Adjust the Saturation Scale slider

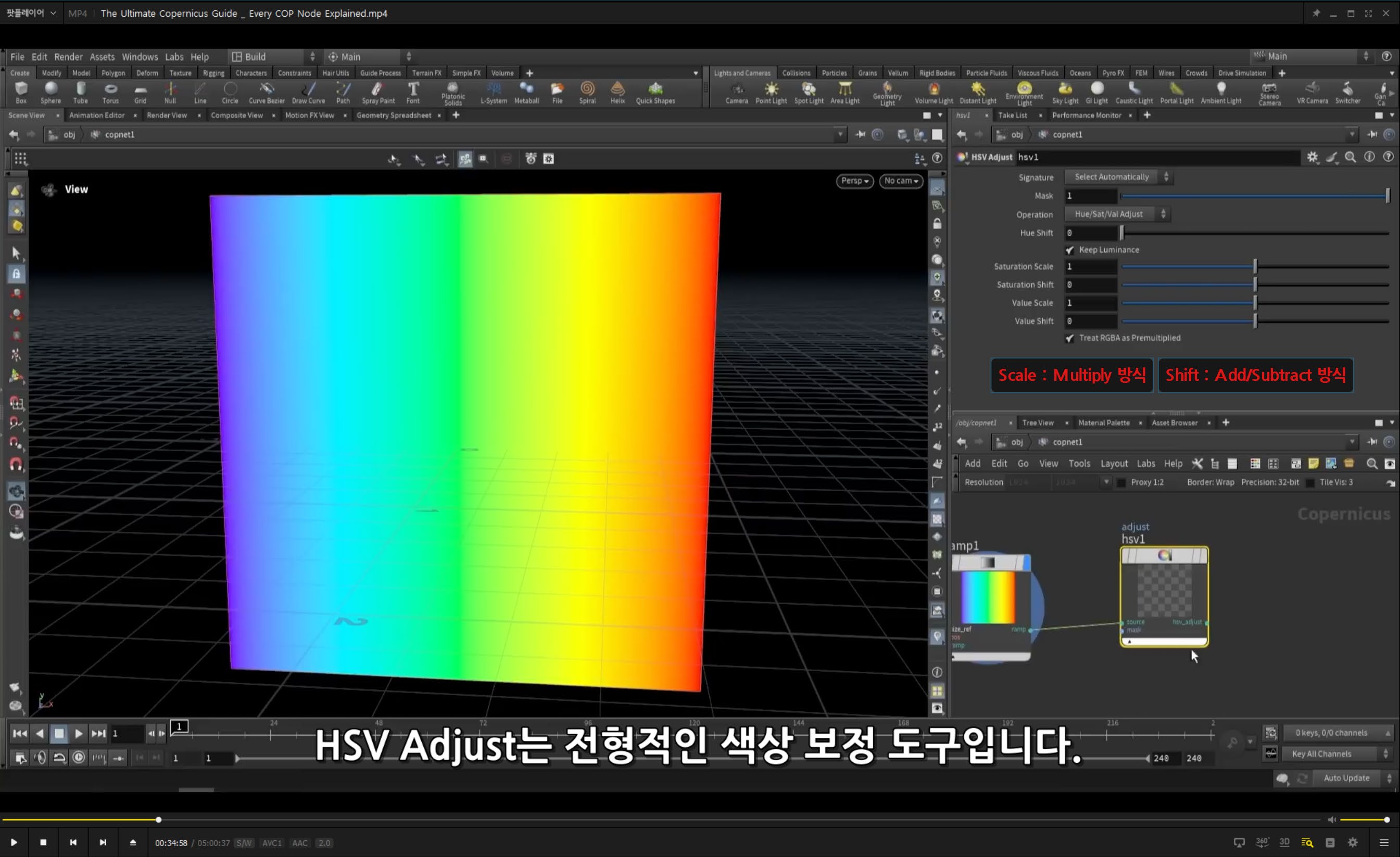[x=1255, y=266]
